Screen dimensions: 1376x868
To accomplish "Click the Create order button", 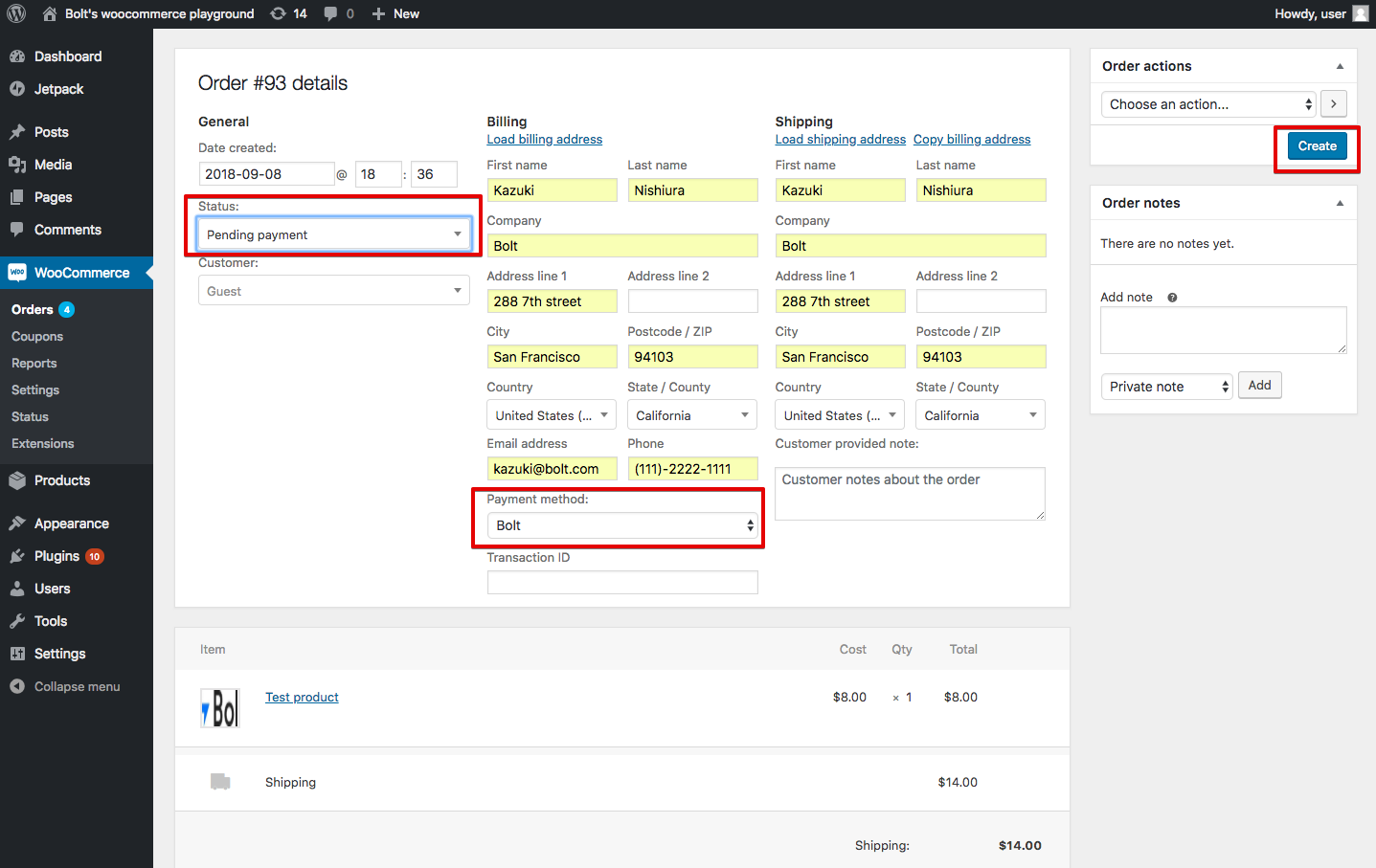I will pos(1318,146).
